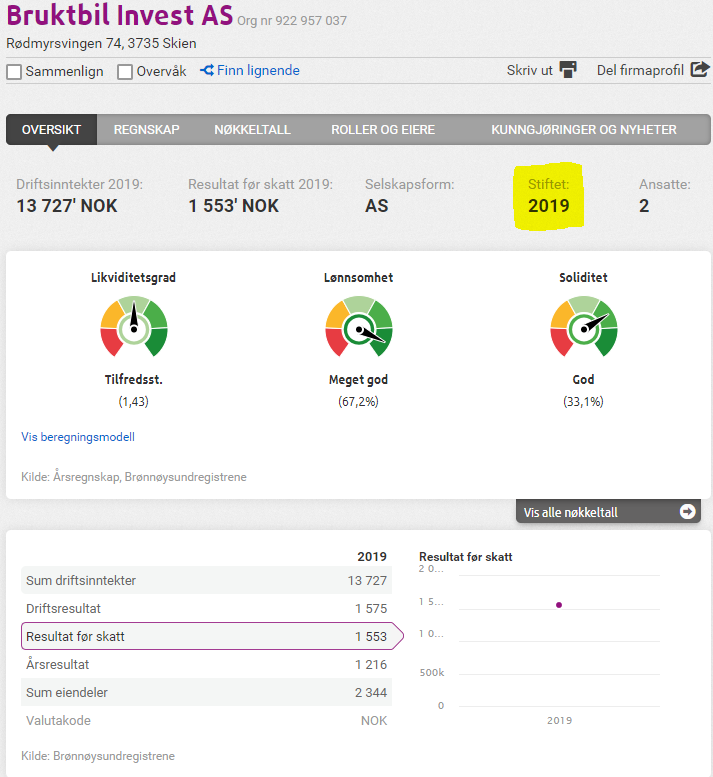This screenshot has width=713, height=777.
Task: Enable the Overvåk checkbox
Action: (125, 72)
